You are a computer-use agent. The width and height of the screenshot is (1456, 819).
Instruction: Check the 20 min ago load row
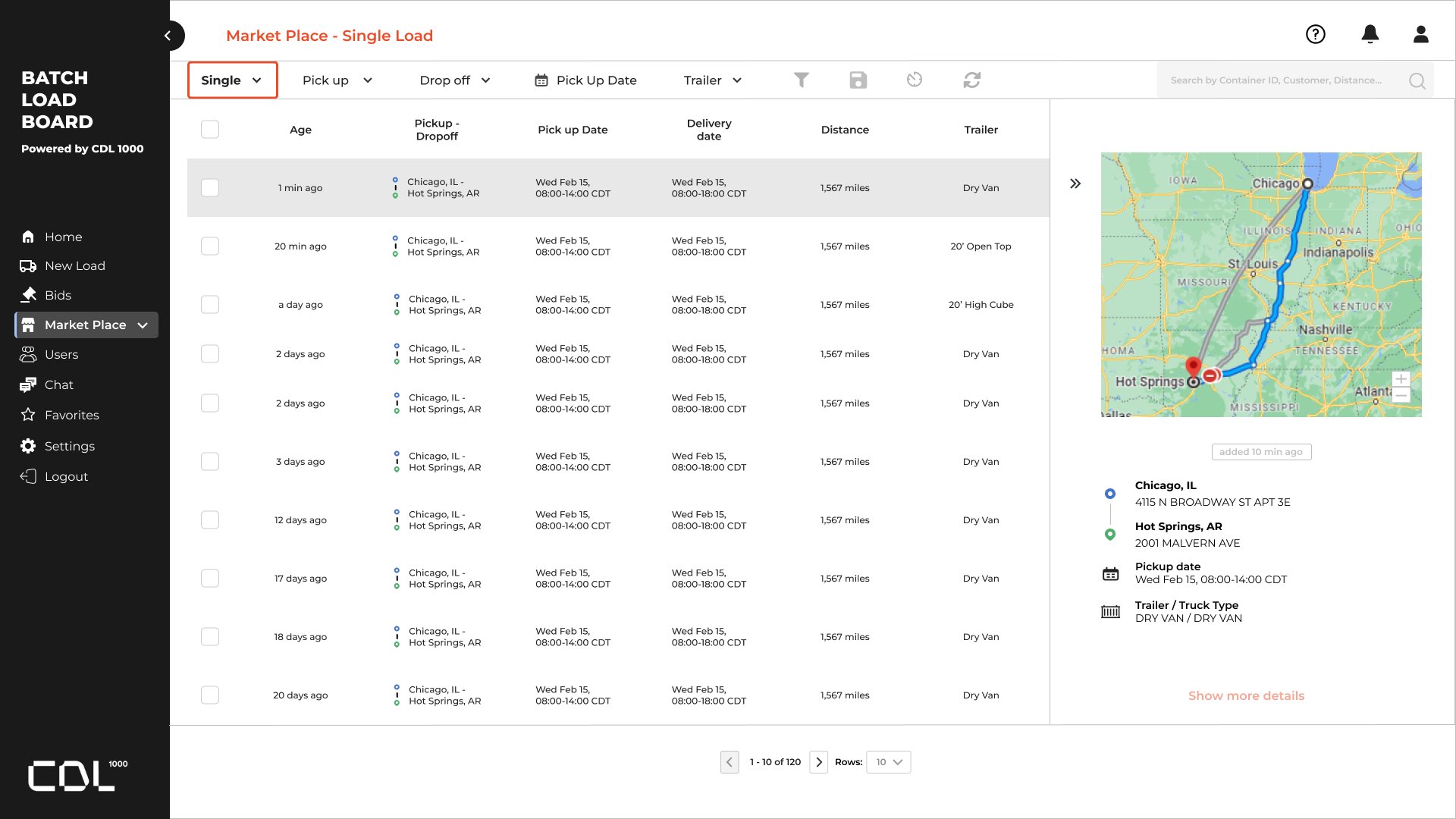(210, 246)
